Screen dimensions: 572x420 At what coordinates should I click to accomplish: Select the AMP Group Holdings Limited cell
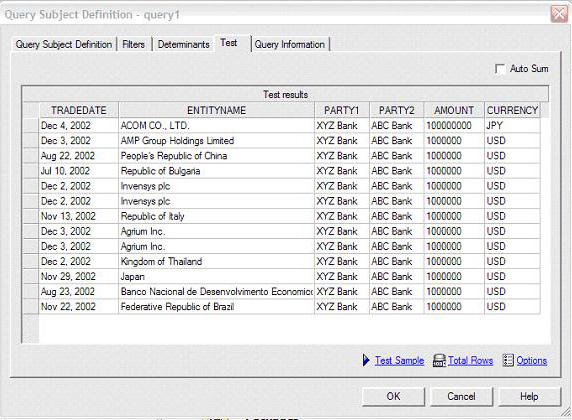pos(216,140)
